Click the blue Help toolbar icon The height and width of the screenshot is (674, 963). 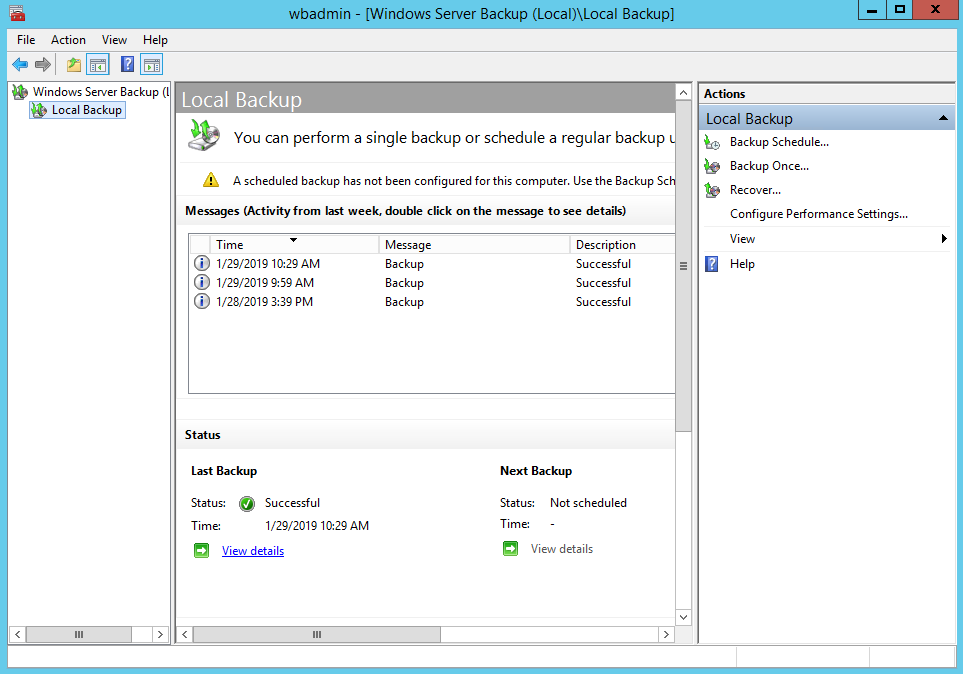(x=127, y=65)
